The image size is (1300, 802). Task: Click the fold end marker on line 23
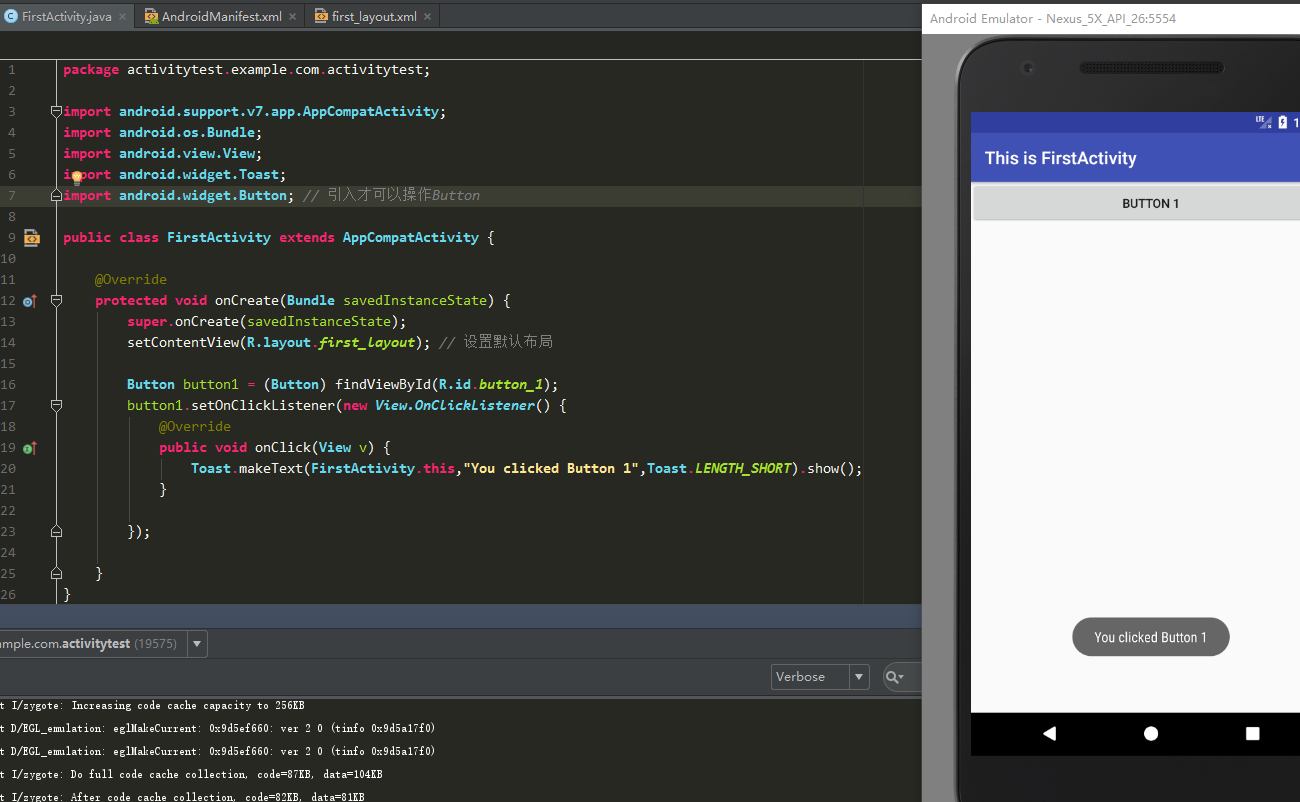point(56,532)
